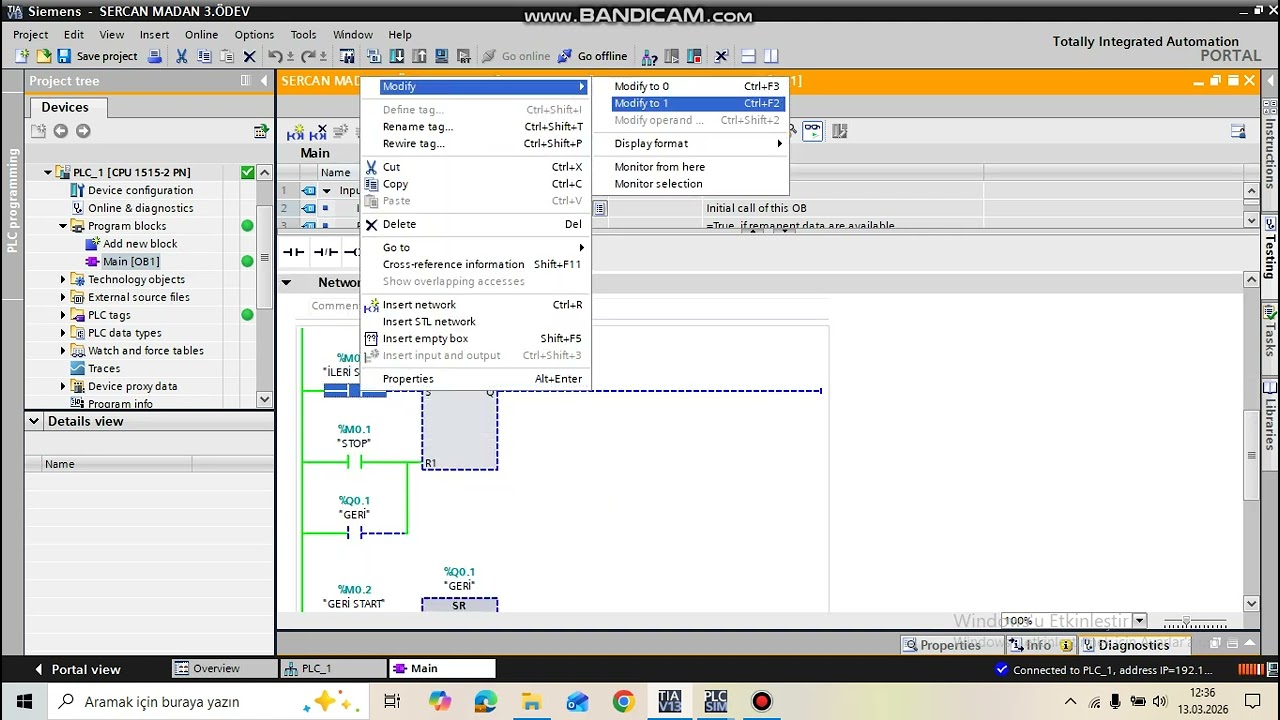Expand Watch and force tables node
The height and width of the screenshot is (720, 1280).
[63, 351]
